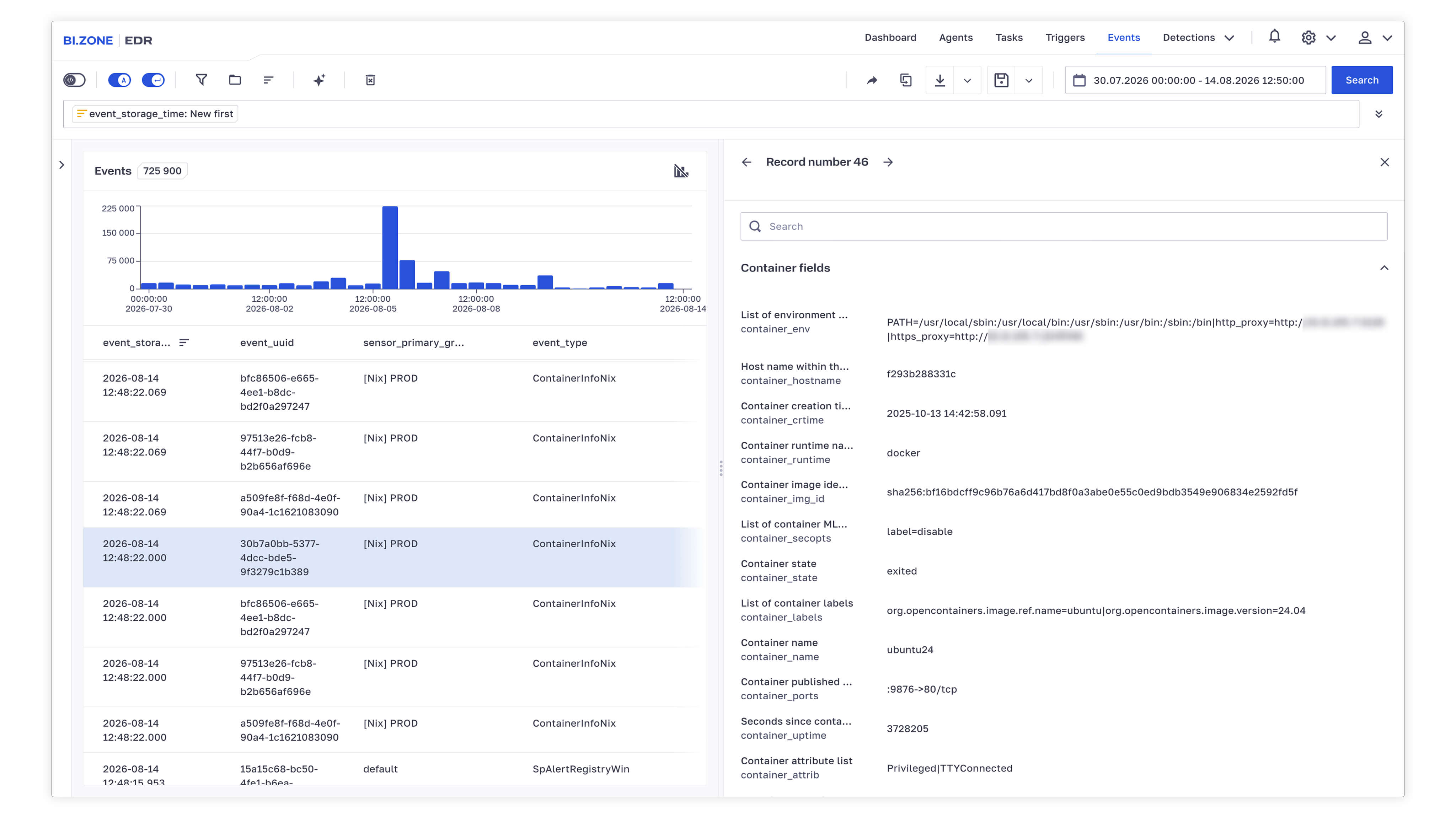Viewport: 1456px width, 818px height.
Task: Expand the left side panel chevron
Action: (x=61, y=165)
